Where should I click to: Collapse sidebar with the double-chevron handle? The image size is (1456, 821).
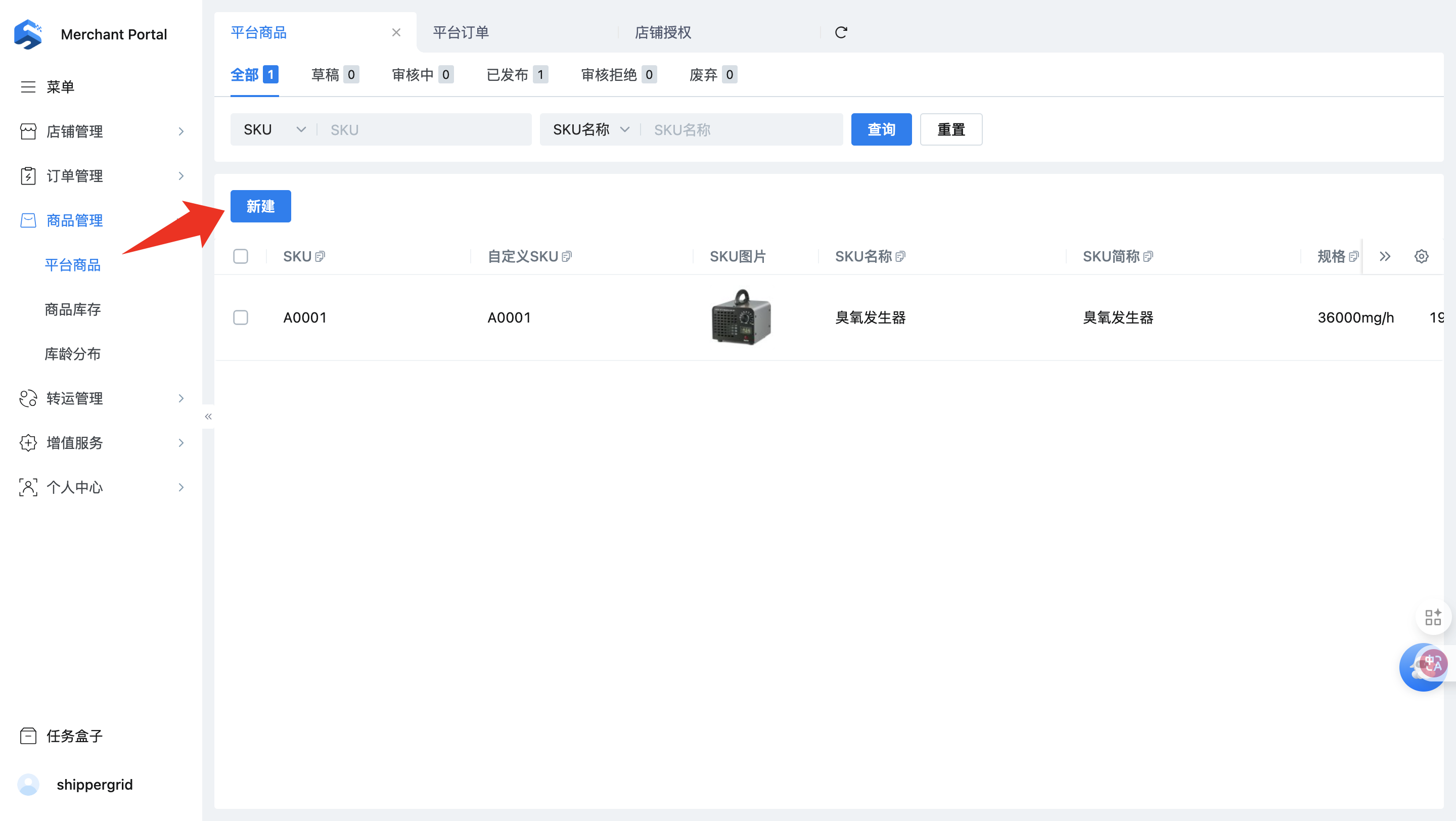208,417
